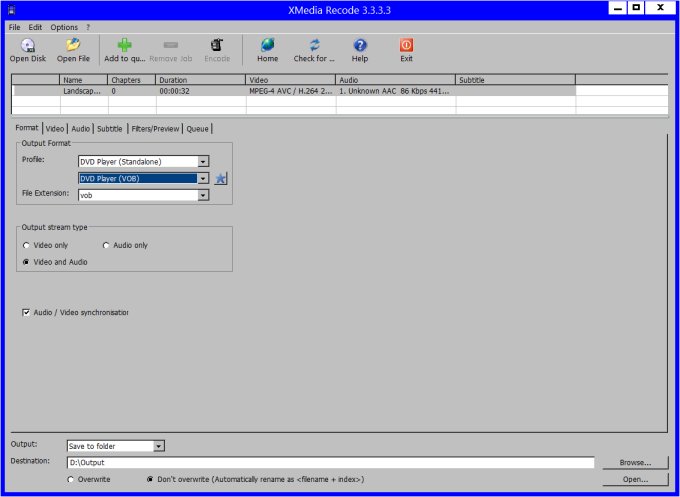Image resolution: width=680 pixels, height=497 pixels.
Task: Select the Video only radio button
Action: [26, 245]
